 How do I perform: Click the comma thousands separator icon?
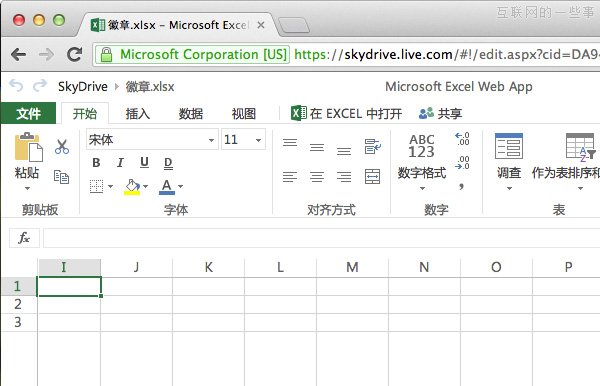pos(461,186)
